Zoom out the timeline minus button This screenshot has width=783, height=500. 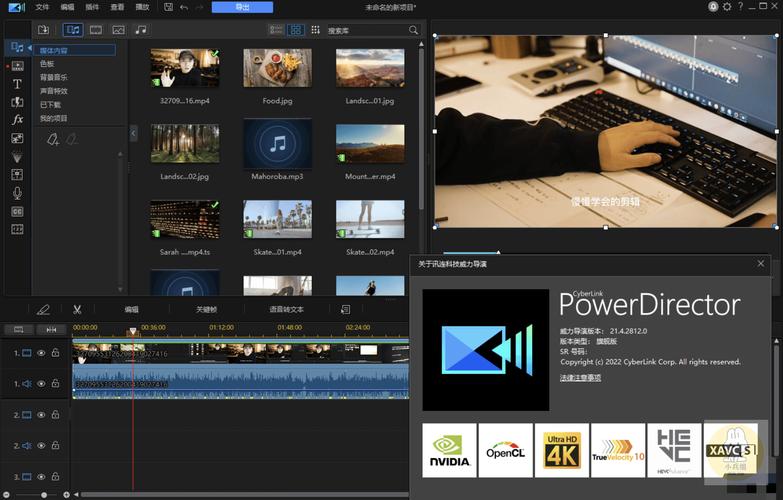[6, 495]
